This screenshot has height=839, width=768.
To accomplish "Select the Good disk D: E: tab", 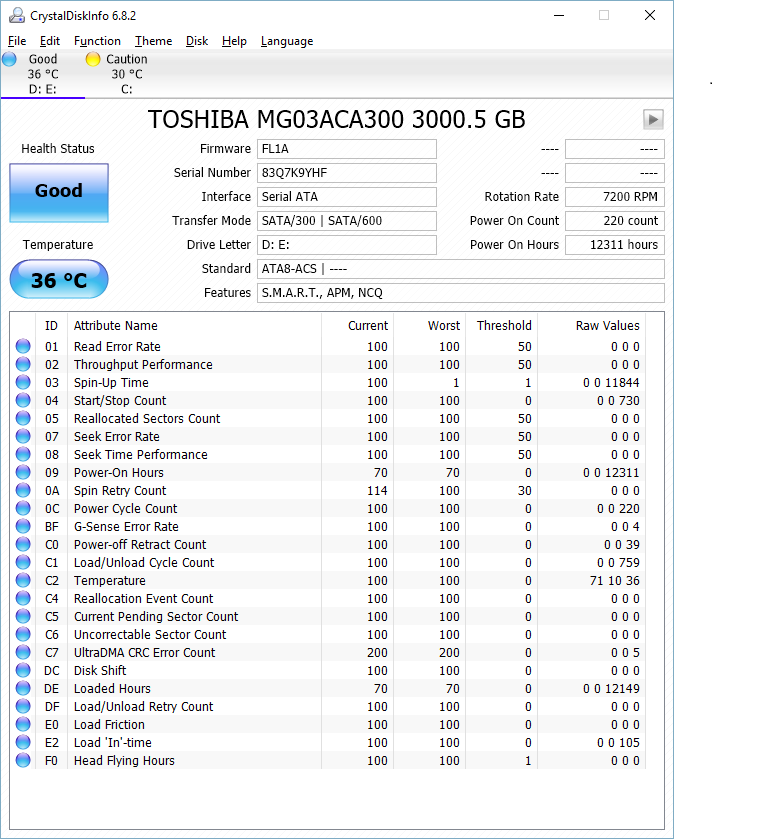I will point(43,74).
